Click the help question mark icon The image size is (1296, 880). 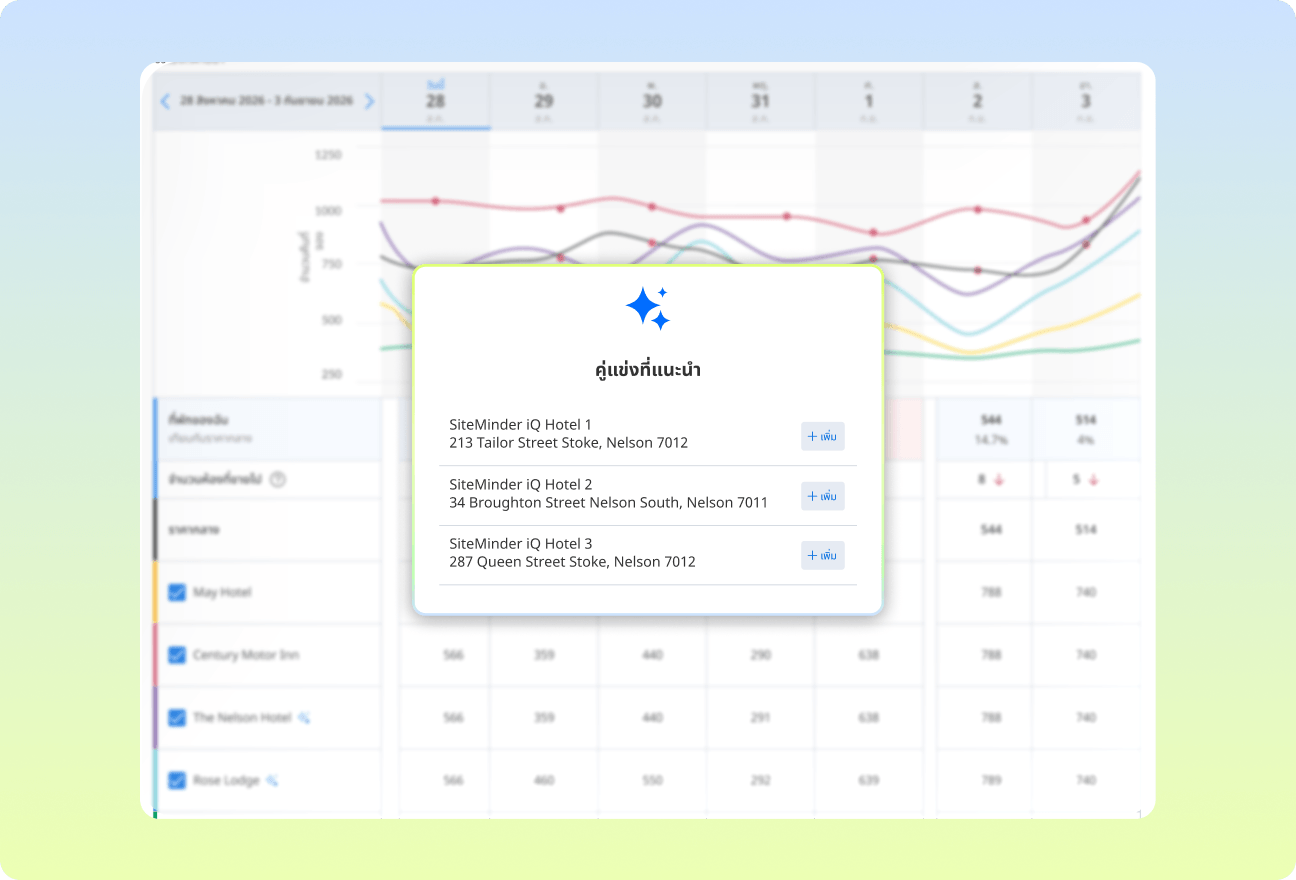click(x=278, y=480)
